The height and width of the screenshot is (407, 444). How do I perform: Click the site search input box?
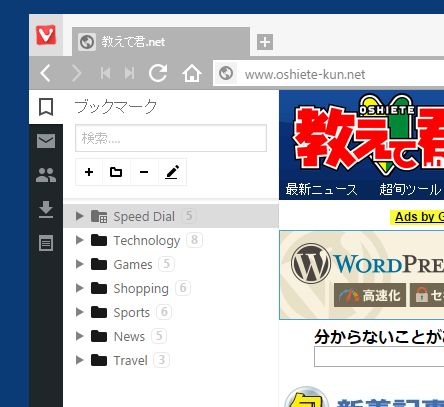pyautogui.click(x=379, y=357)
